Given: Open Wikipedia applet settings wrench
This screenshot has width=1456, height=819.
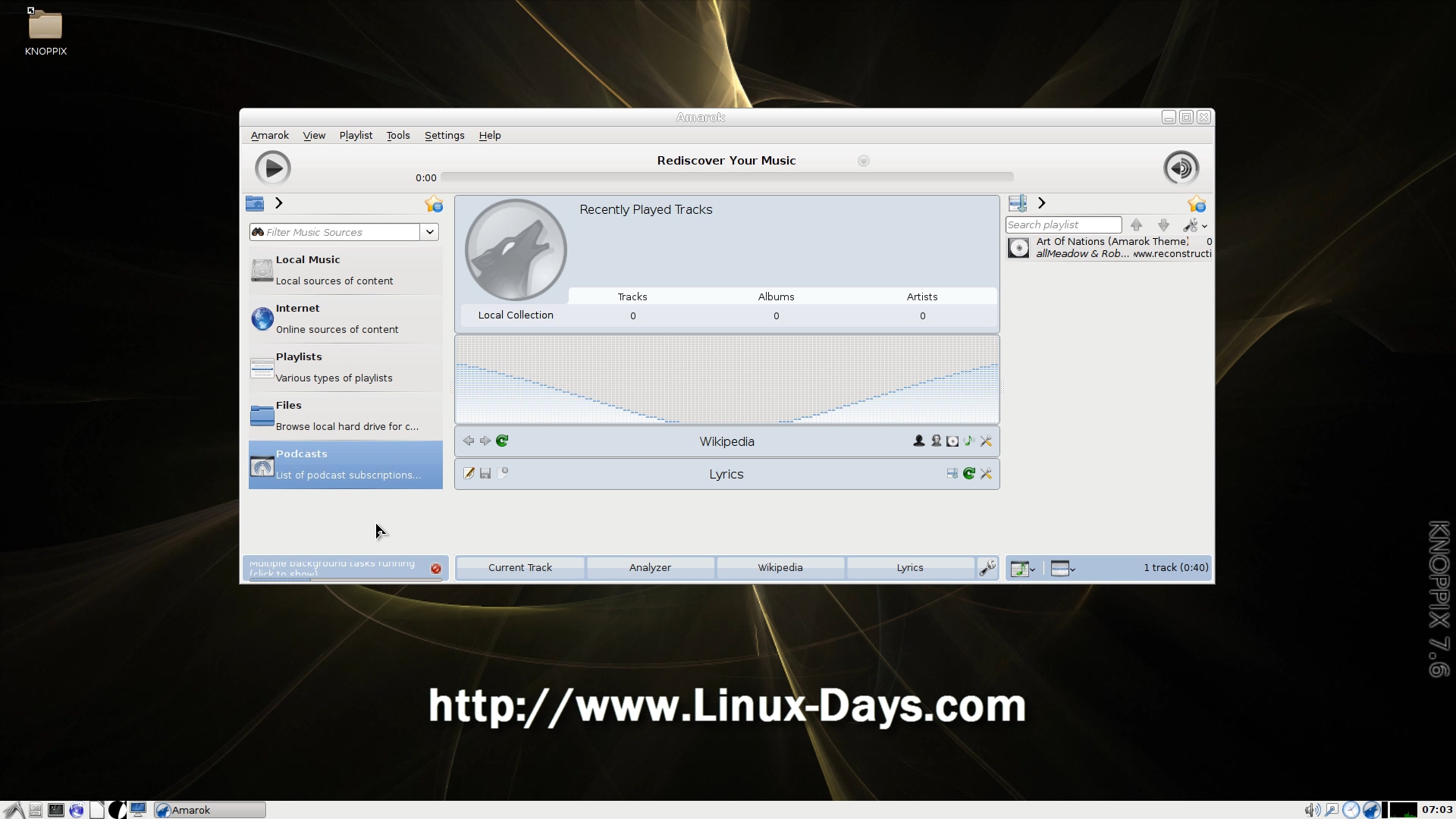Looking at the screenshot, I should [x=986, y=441].
